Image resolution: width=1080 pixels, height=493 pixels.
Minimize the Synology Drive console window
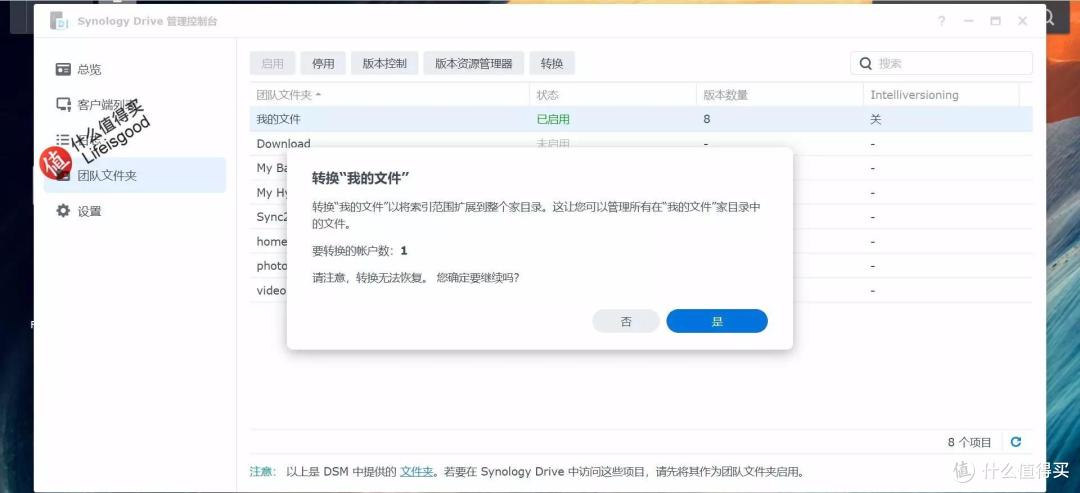click(x=969, y=21)
